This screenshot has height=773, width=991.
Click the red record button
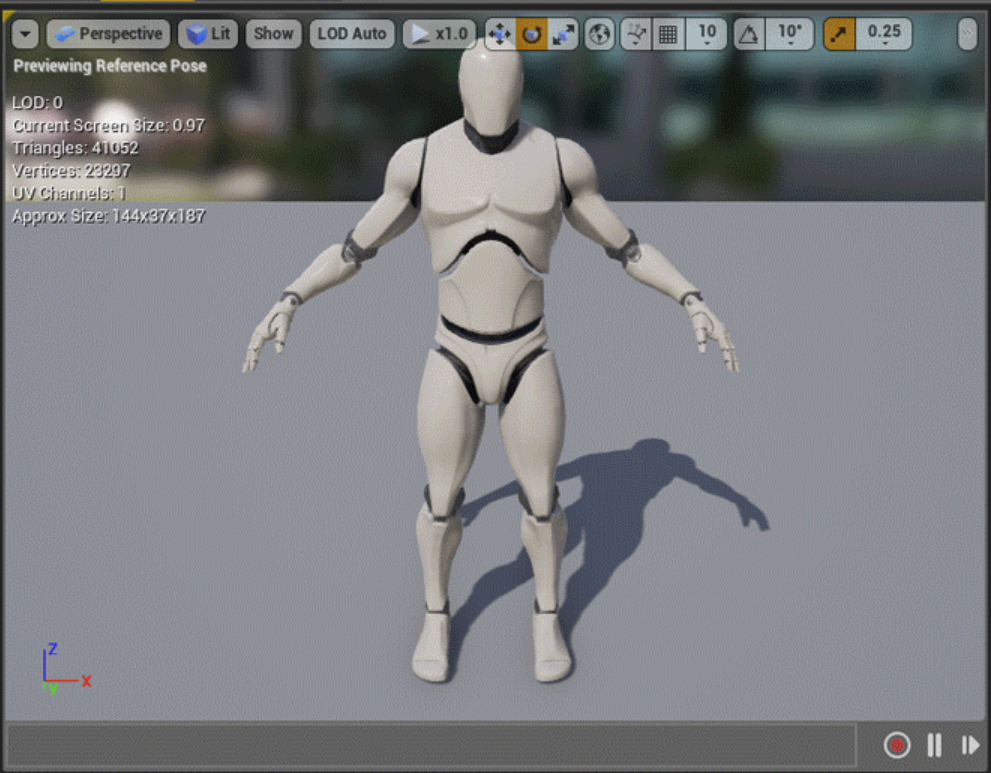coord(897,745)
